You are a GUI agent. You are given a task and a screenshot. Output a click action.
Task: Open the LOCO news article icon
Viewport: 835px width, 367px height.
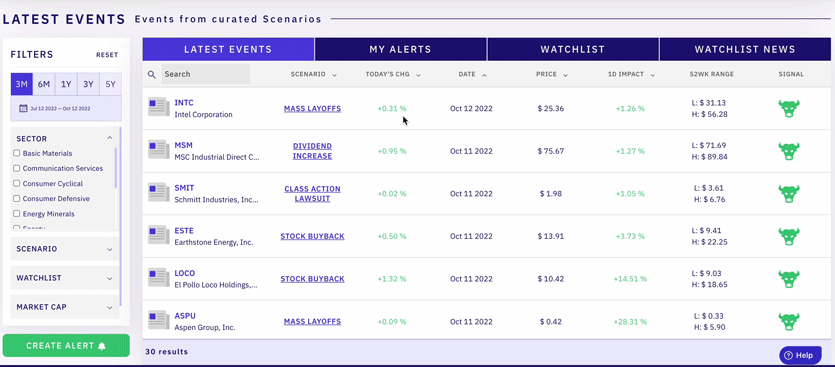coord(159,278)
